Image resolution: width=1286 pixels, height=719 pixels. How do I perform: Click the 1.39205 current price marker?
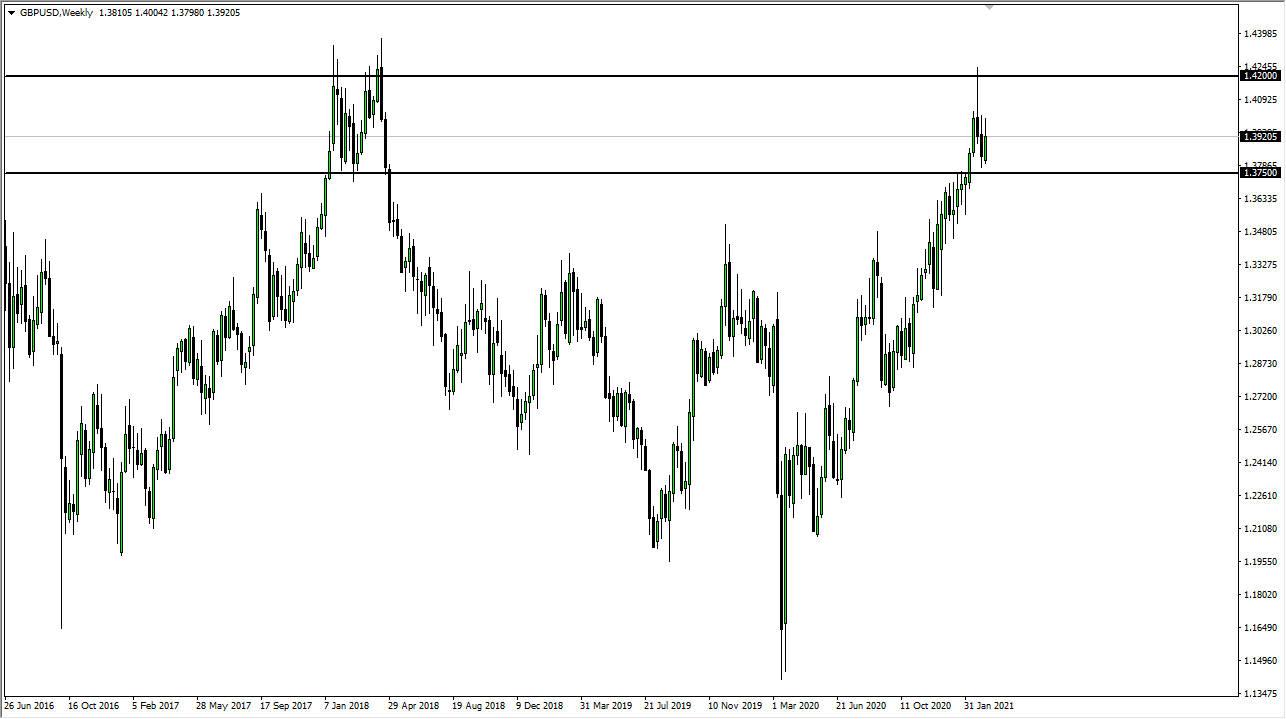click(1259, 136)
